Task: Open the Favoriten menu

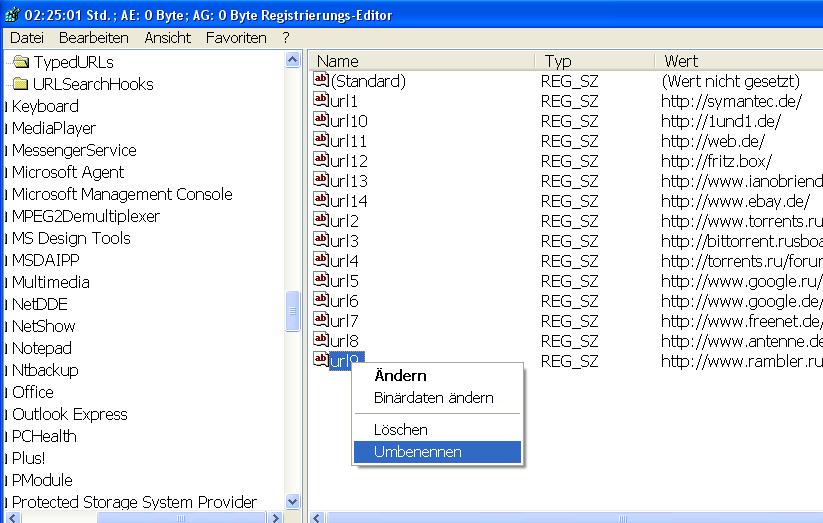Action: click(236, 38)
